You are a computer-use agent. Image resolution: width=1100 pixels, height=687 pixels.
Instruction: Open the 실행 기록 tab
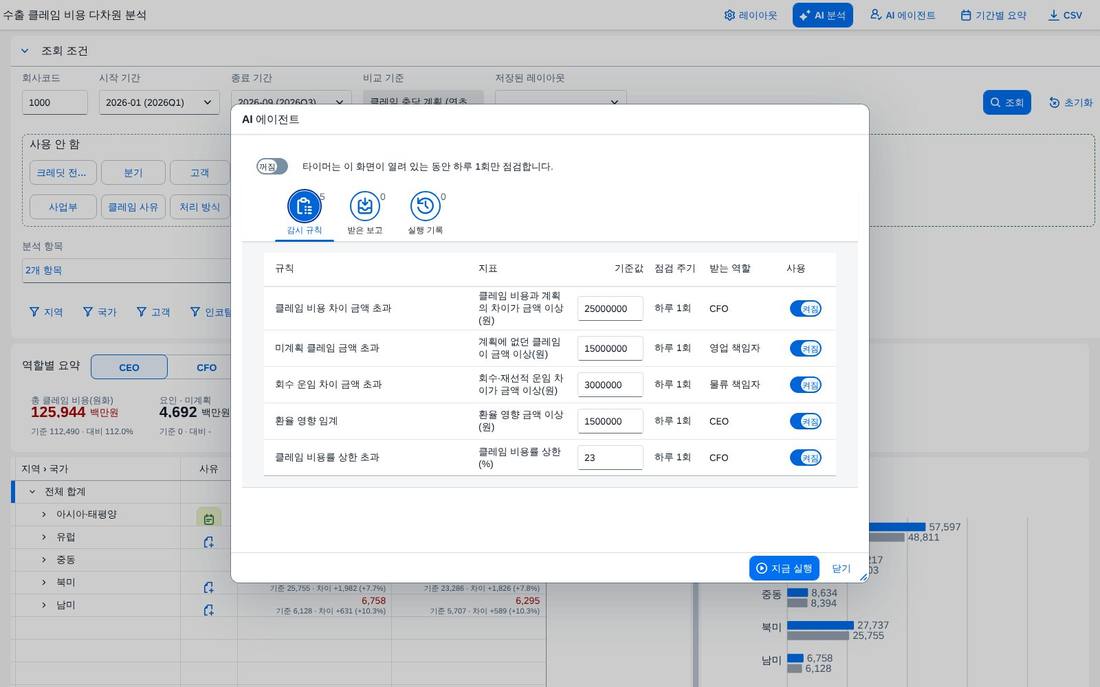(425, 212)
